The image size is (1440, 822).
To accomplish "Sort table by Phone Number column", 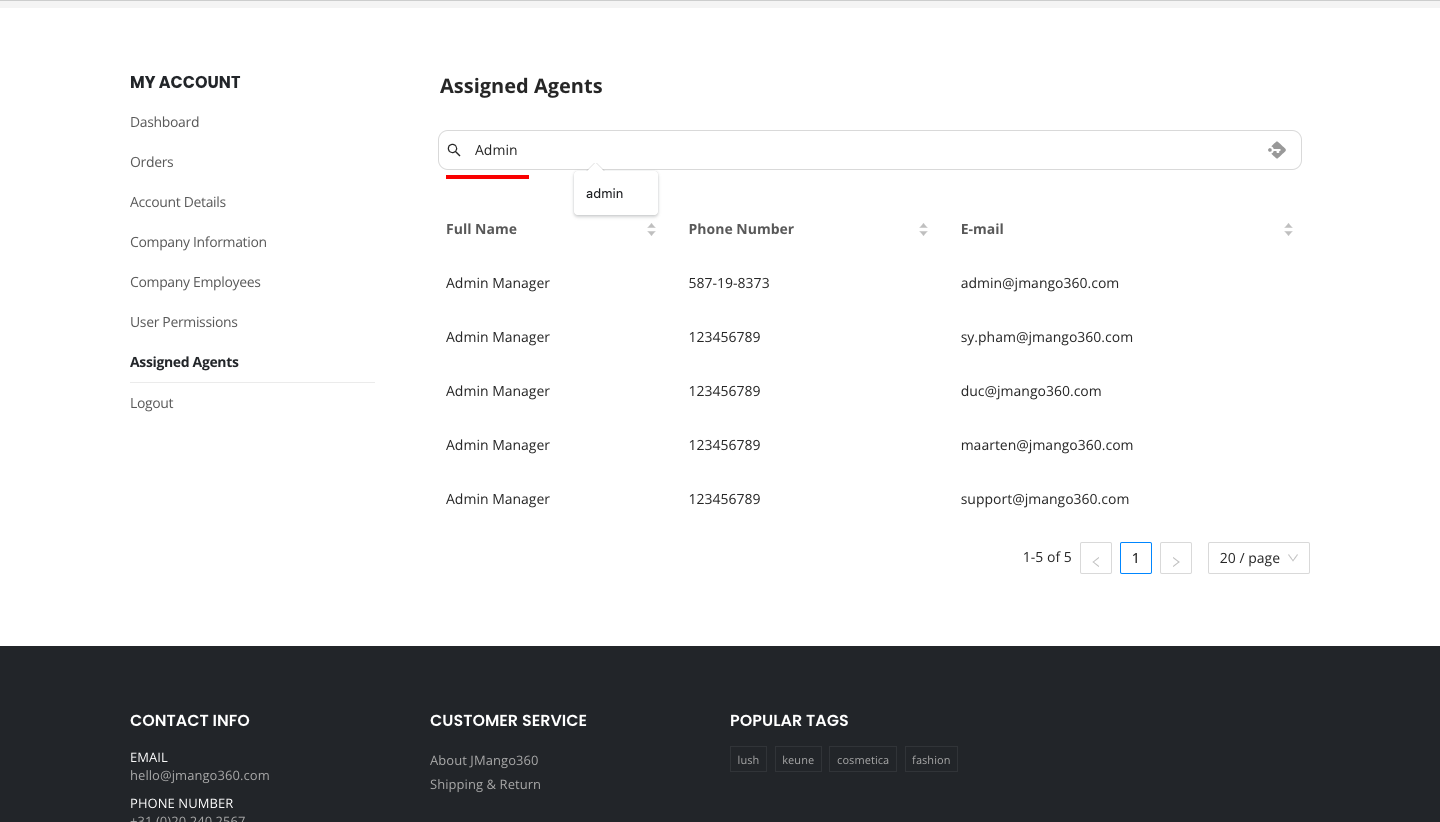I will (923, 229).
